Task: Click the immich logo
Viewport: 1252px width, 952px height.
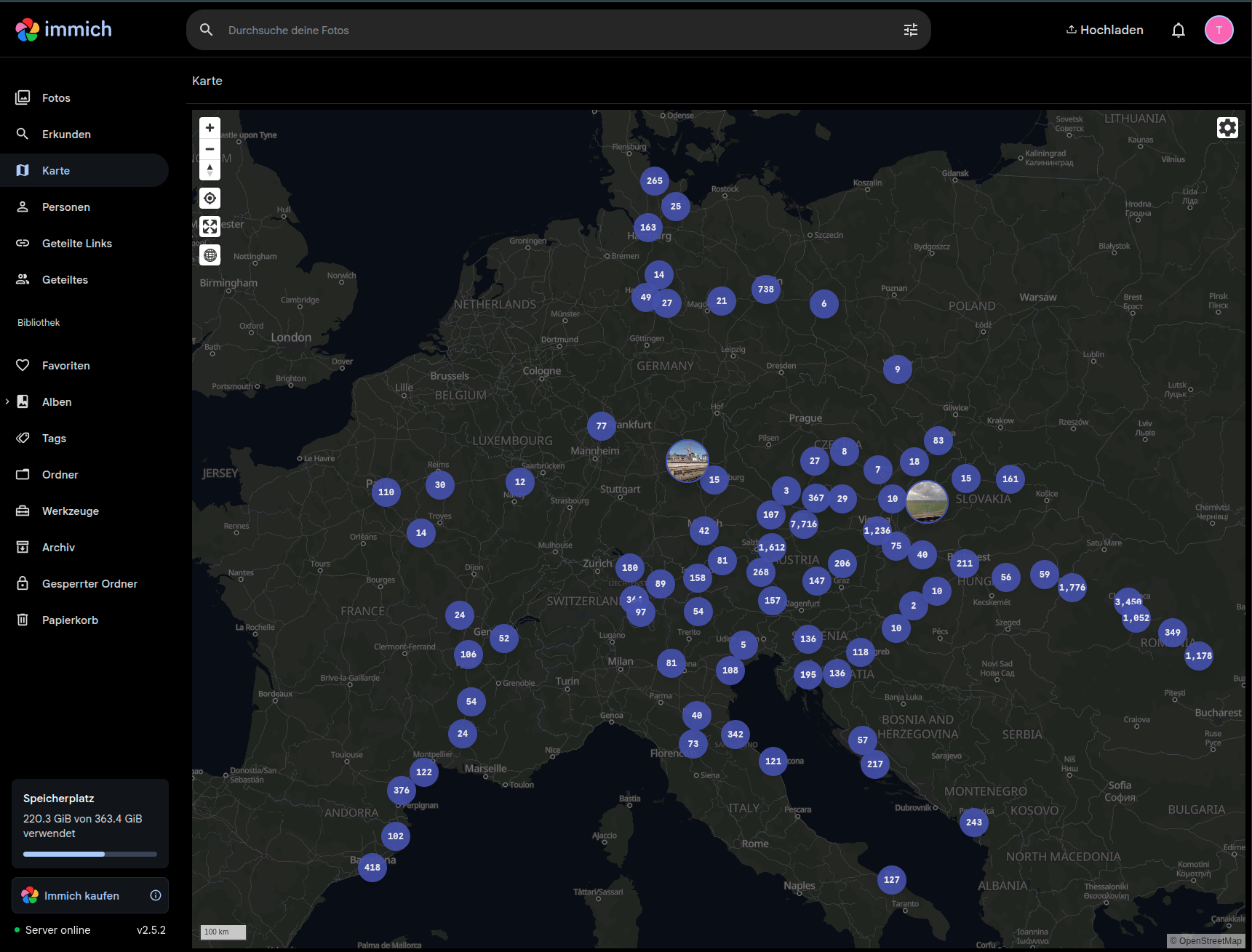Action: tap(64, 29)
